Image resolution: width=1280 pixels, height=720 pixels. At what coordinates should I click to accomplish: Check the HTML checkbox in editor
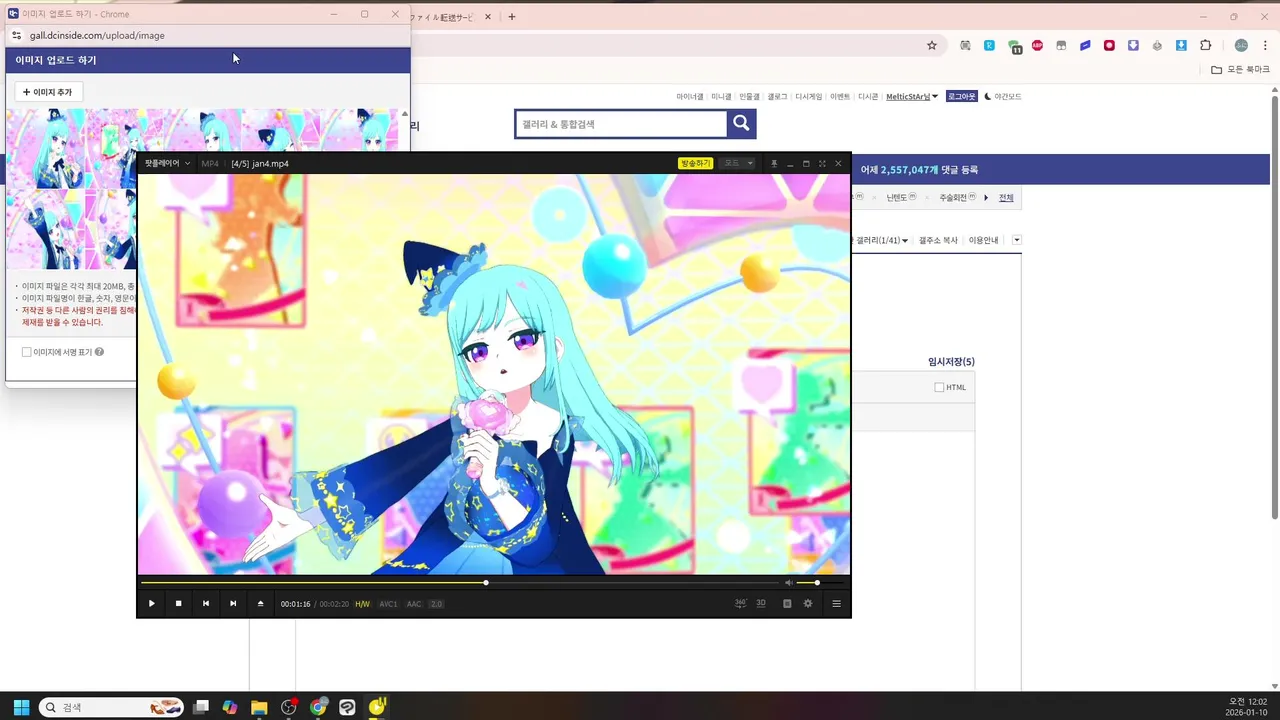pyautogui.click(x=939, y=387)
